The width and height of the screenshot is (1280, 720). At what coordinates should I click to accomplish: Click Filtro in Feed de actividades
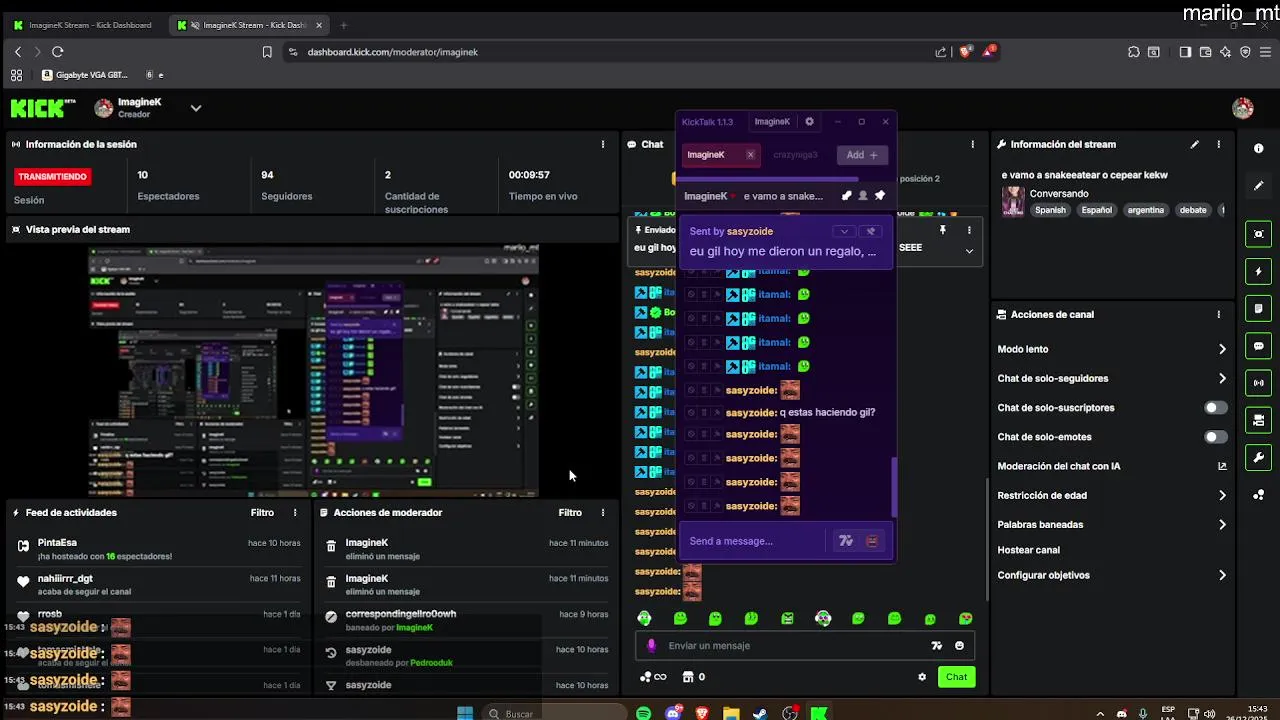pyautogui.click(x=262, y=513)
